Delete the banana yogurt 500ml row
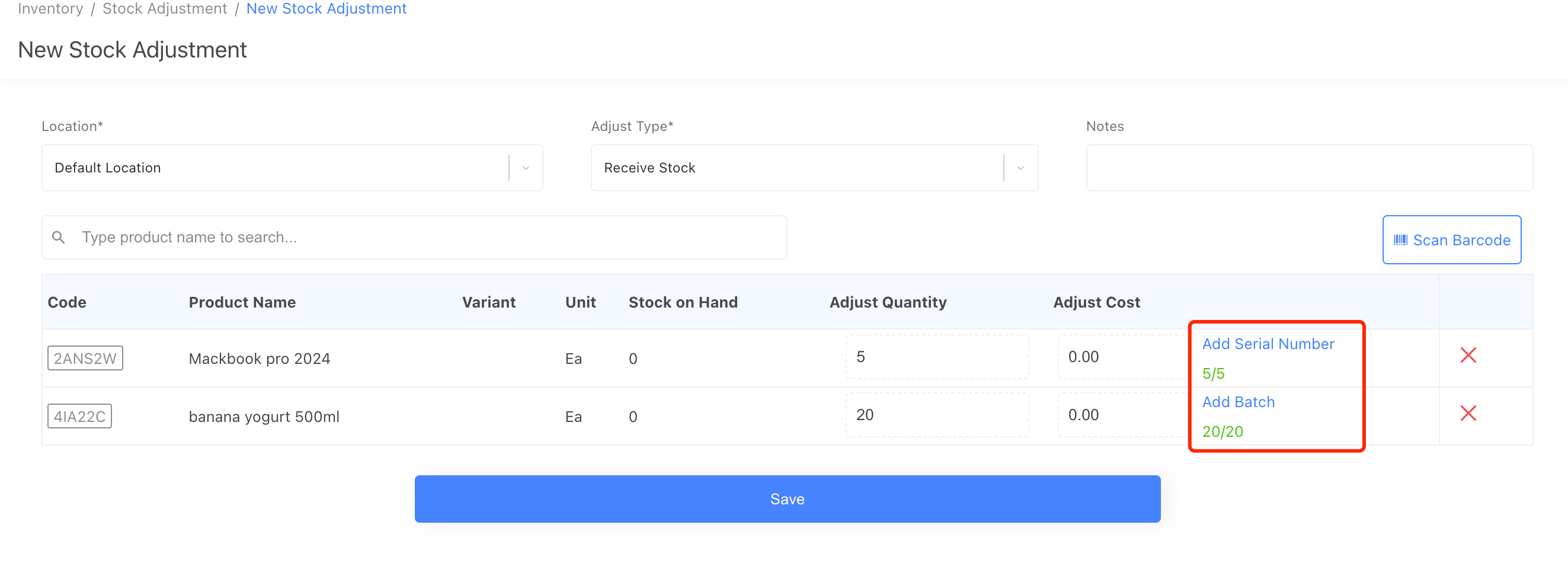The width and height of the screenshot is (1568, 563). (x=1468, y=414)
